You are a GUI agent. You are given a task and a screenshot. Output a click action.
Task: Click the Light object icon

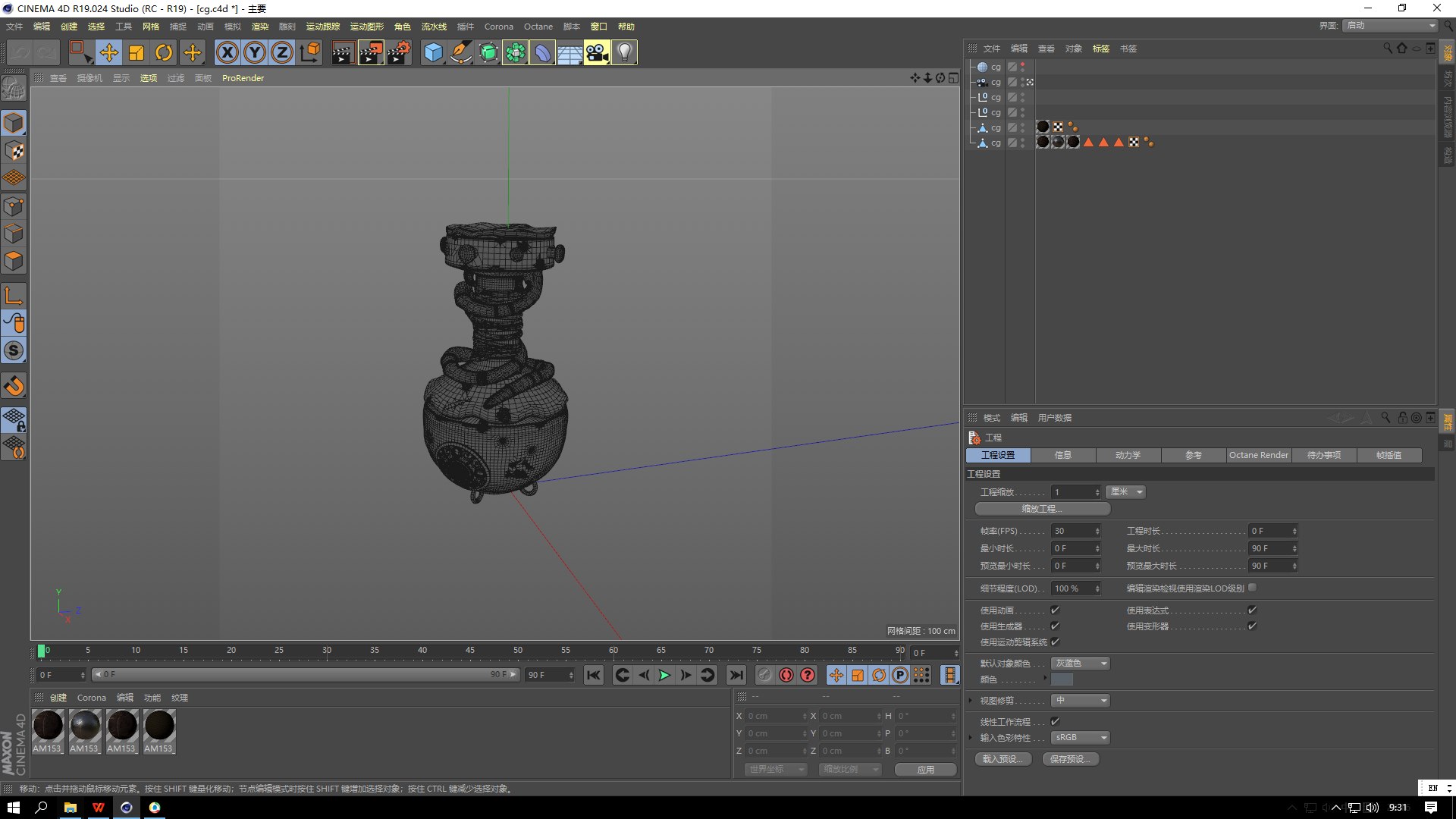(x=624, y=52)
